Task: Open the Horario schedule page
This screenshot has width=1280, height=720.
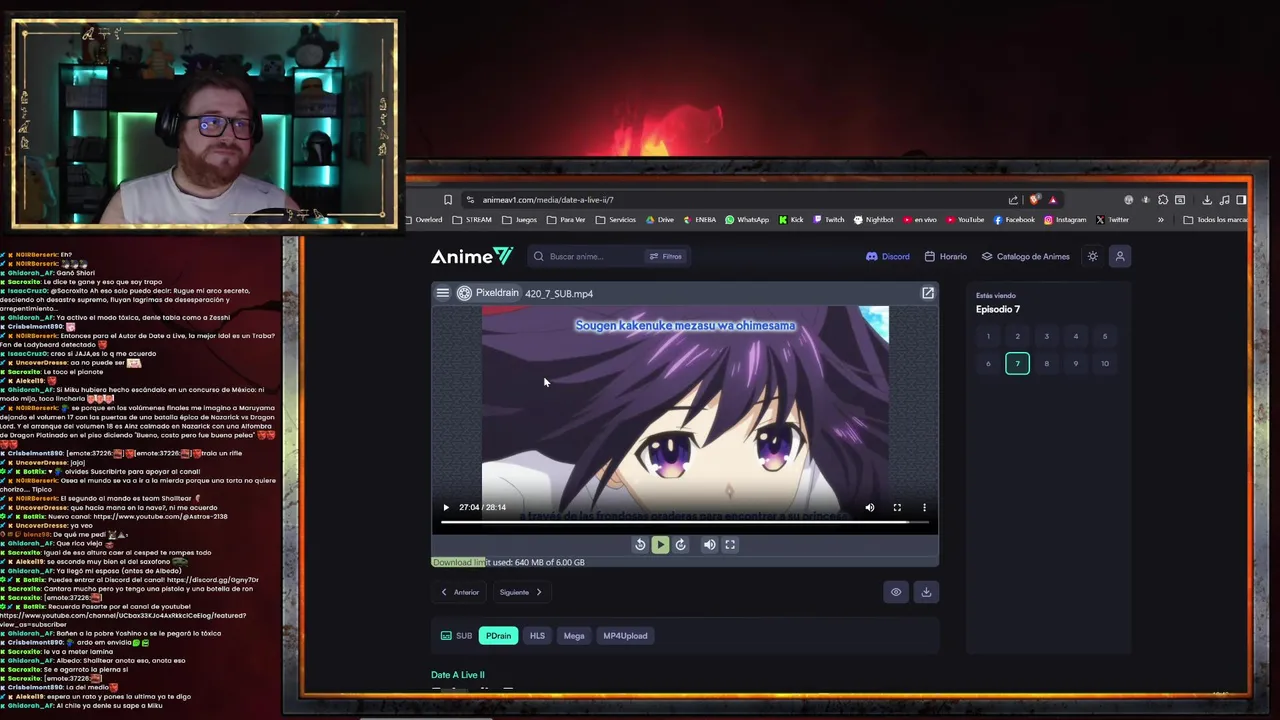Action: [946, 256]
